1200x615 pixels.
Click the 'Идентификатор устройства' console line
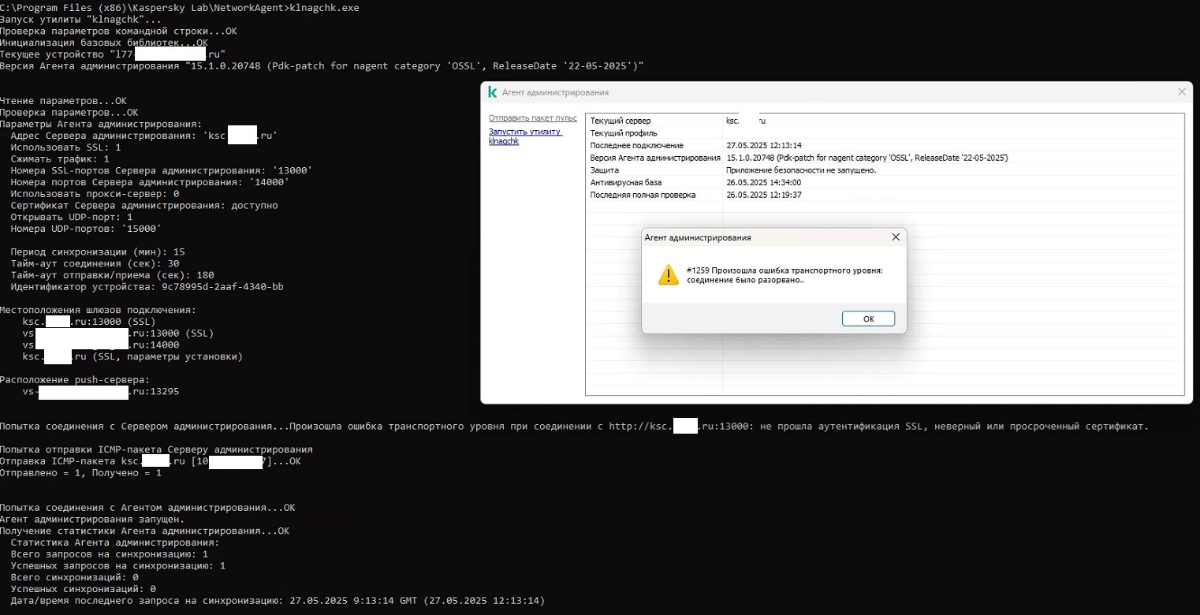(147, 287)
